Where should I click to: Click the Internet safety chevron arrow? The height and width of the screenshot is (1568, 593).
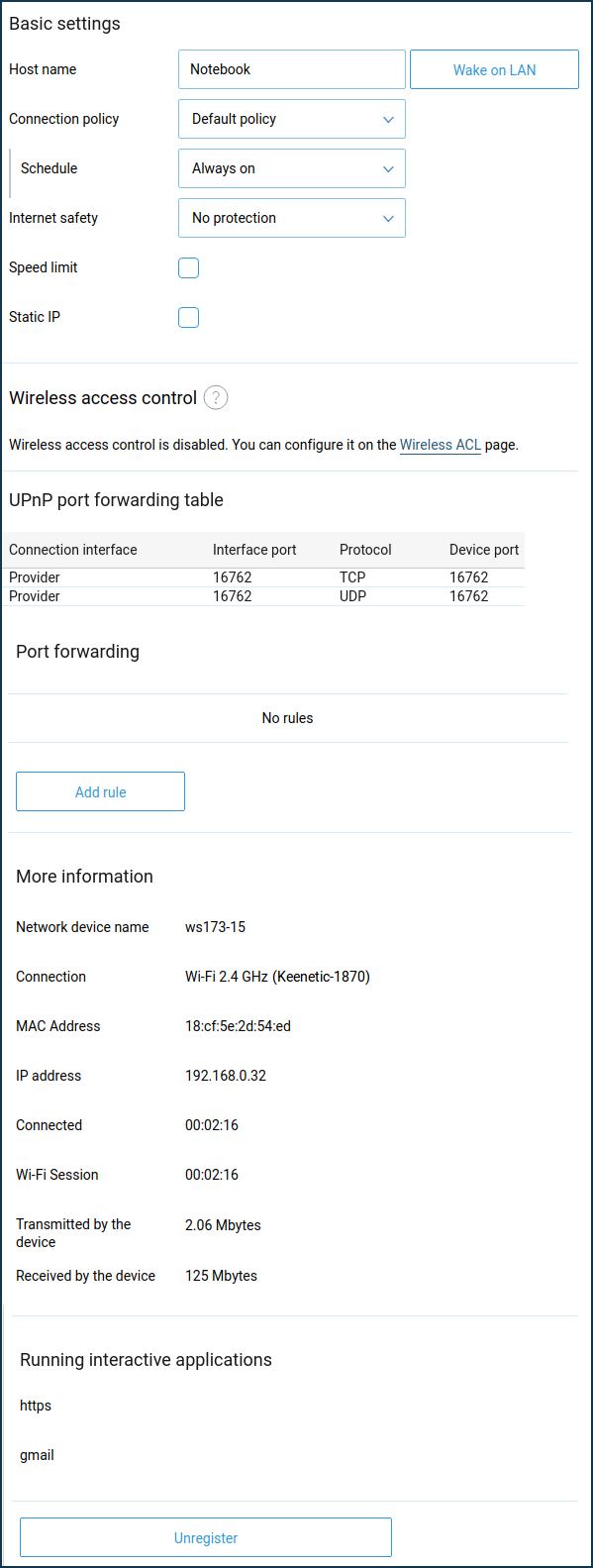[x=388, y=218]
